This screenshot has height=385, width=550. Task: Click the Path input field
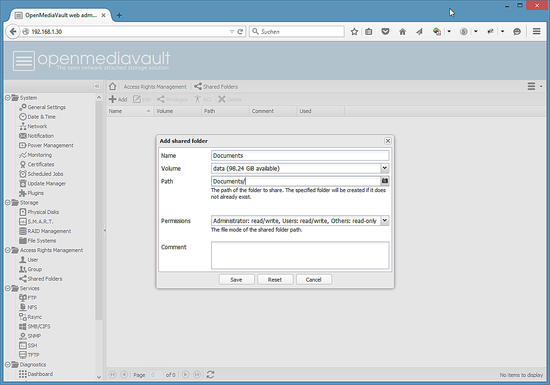click(296, 181)
